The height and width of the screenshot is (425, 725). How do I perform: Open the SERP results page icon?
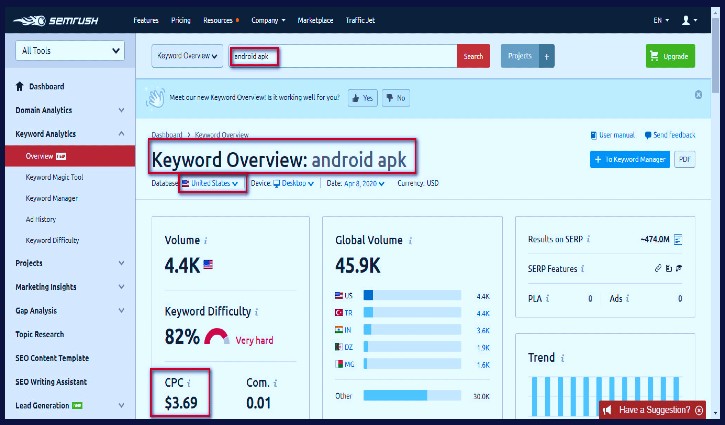click(678, 240)
